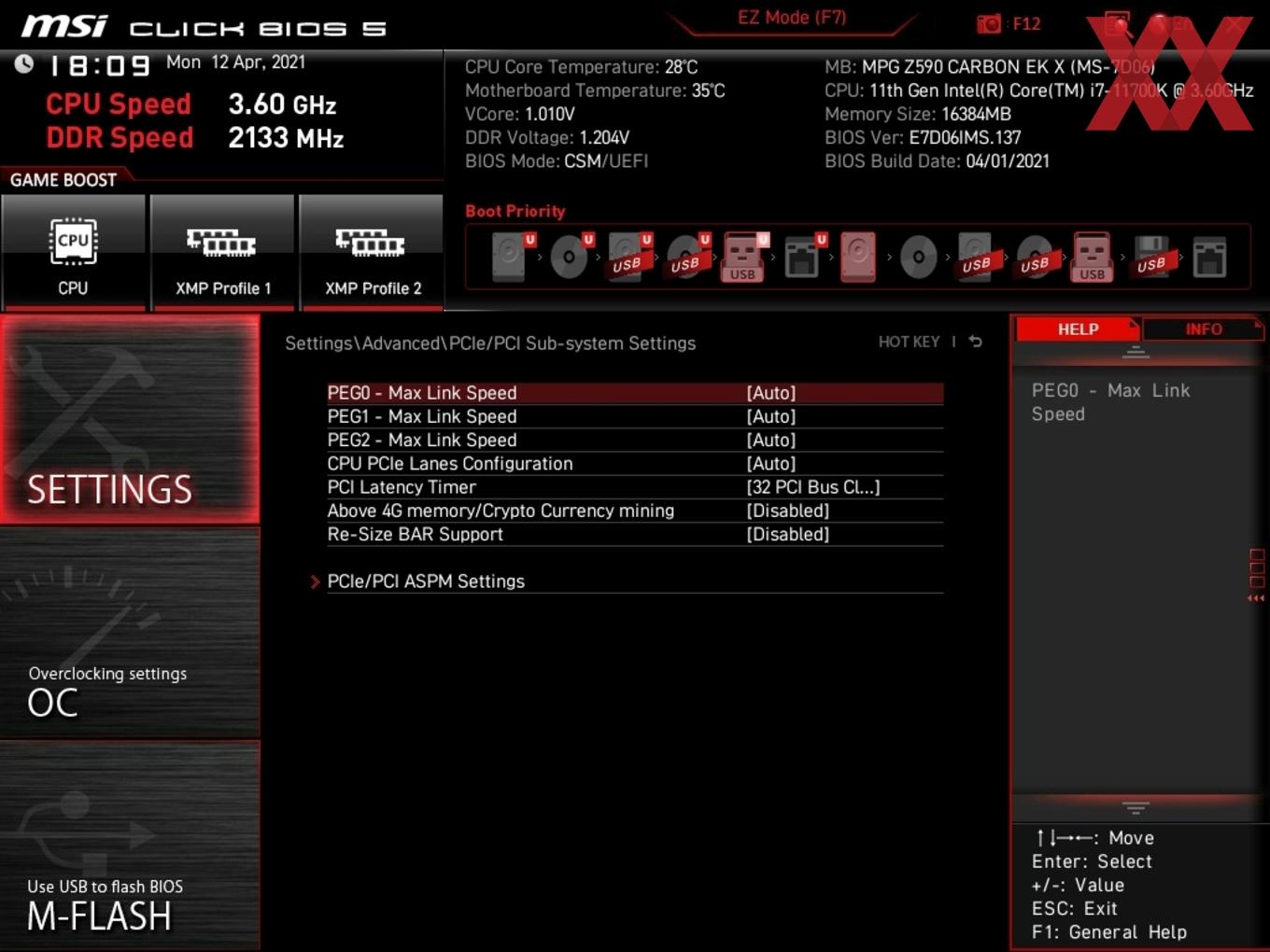
Task: Change Above 4G memory/Crypto Currency mining [Disabled] value
Action: click(788, 511)
